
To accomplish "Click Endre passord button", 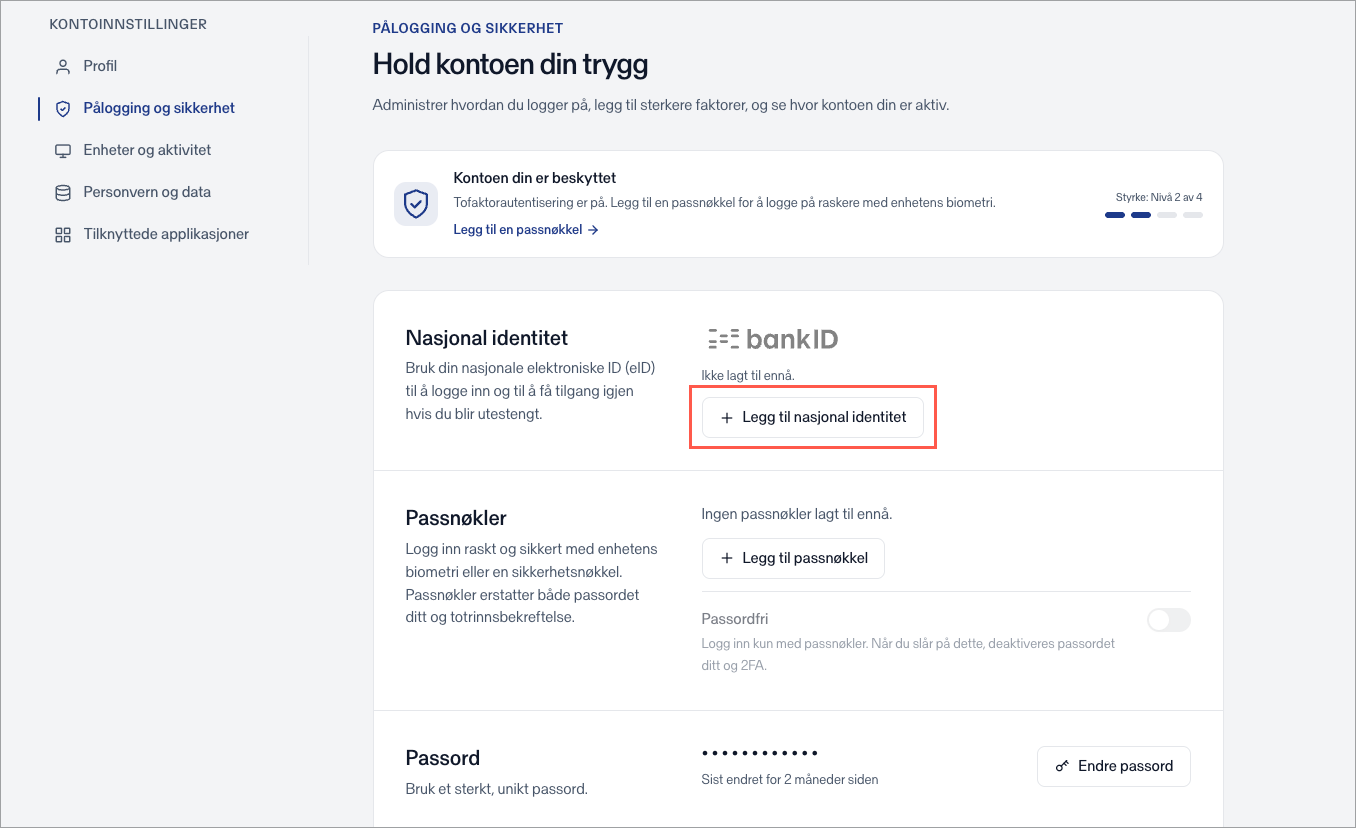I will point(1114,766).
